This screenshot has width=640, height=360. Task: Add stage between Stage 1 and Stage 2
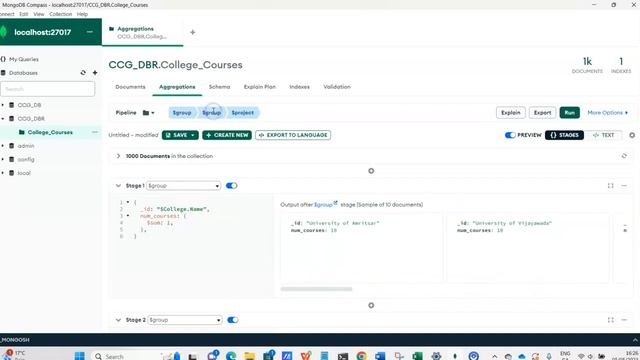[x=371, y=305]
